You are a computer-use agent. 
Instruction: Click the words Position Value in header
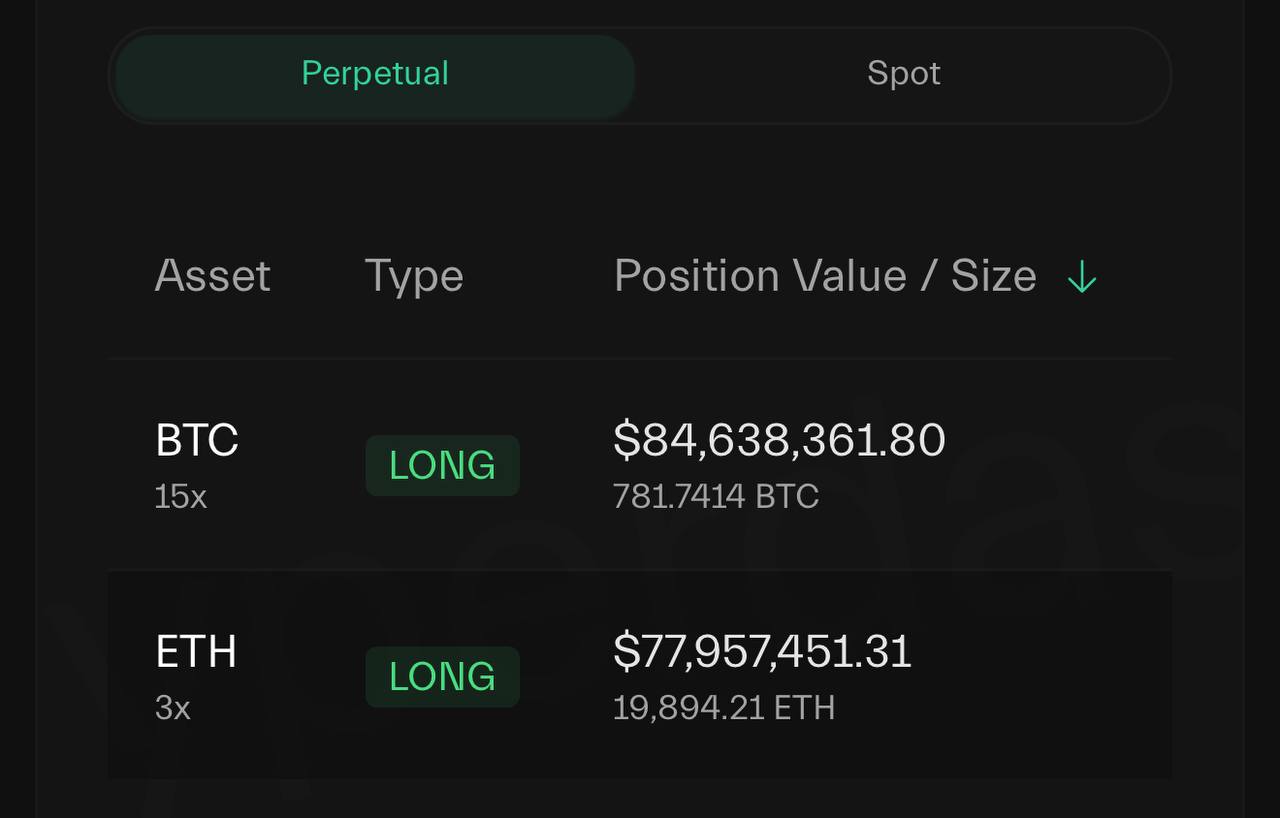pos(760,276)
